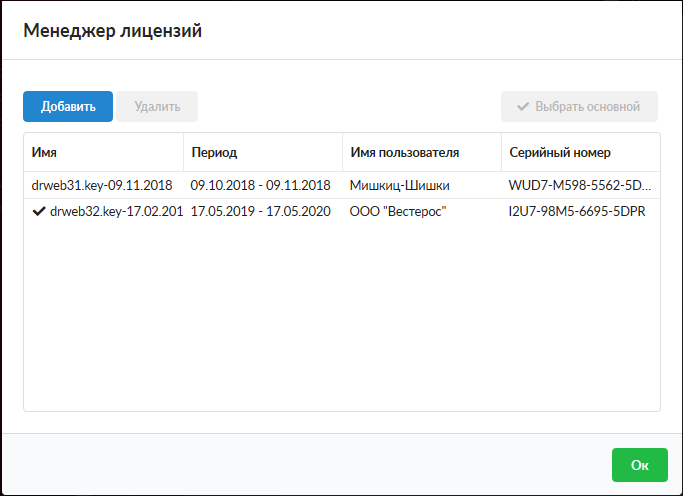Select the Мишкиц-Шишки user name cell
The image size is (683, 496).
point(400,185)
